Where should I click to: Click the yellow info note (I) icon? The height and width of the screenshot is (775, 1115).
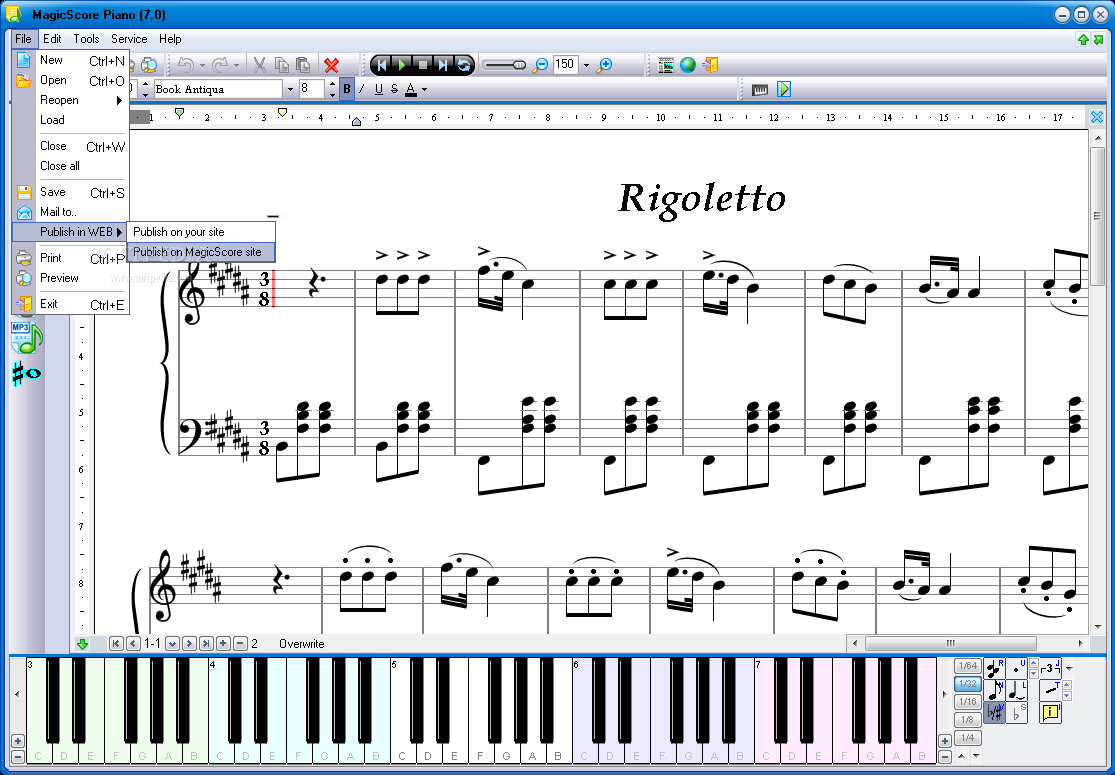click(x=1050, y=712)
